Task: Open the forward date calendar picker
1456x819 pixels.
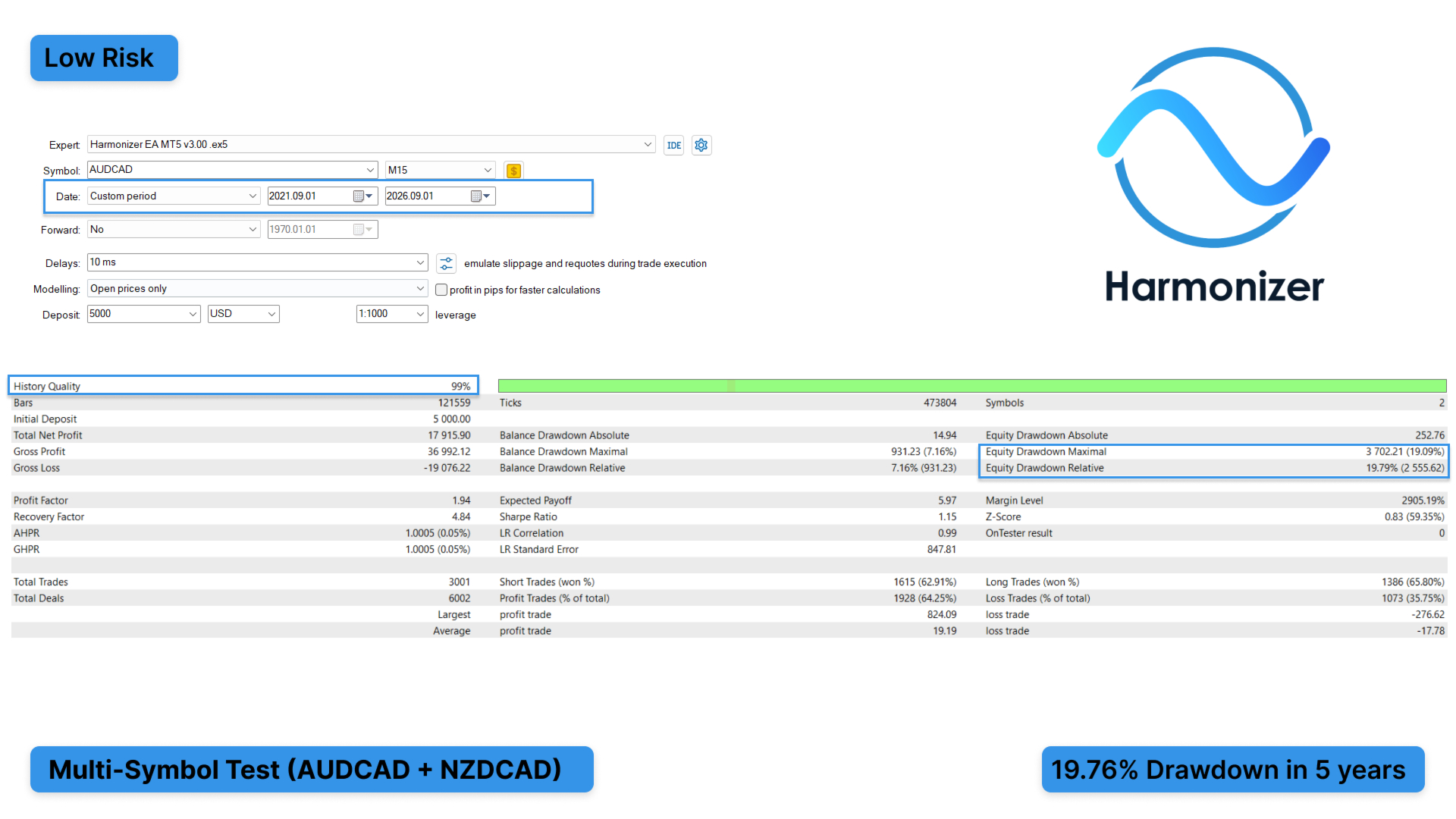Action: pos(363,230)
